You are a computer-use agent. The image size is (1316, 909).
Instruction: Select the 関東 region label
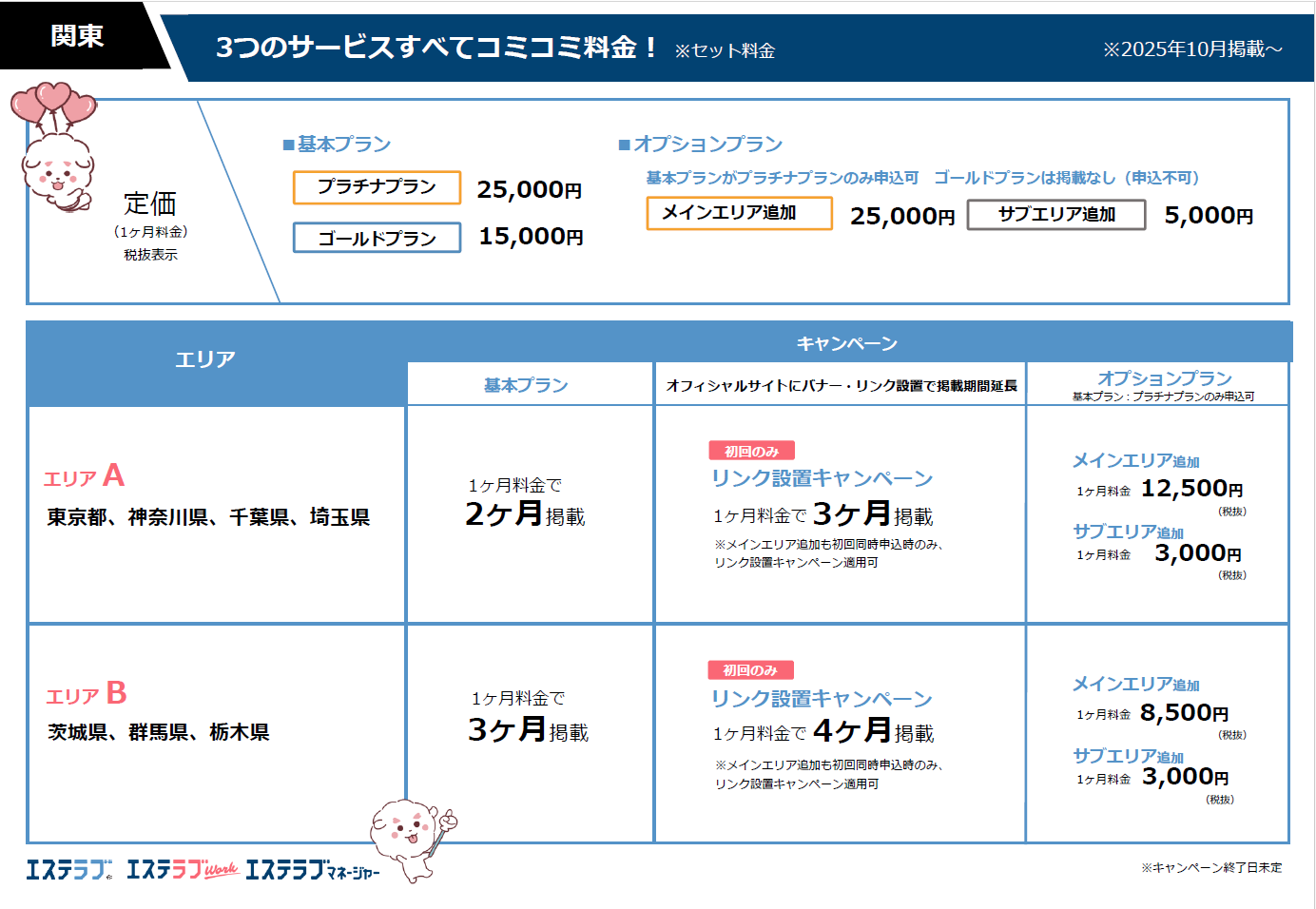76,36
